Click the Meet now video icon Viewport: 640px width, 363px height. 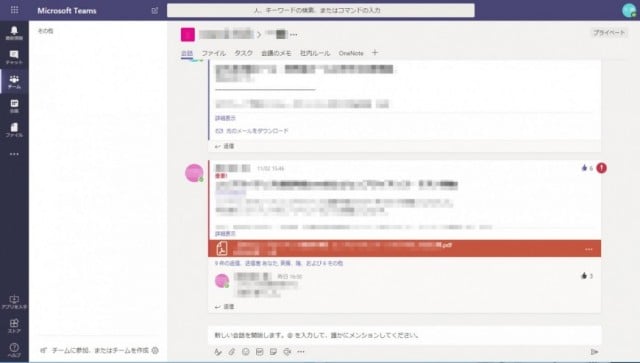(287, 352)
